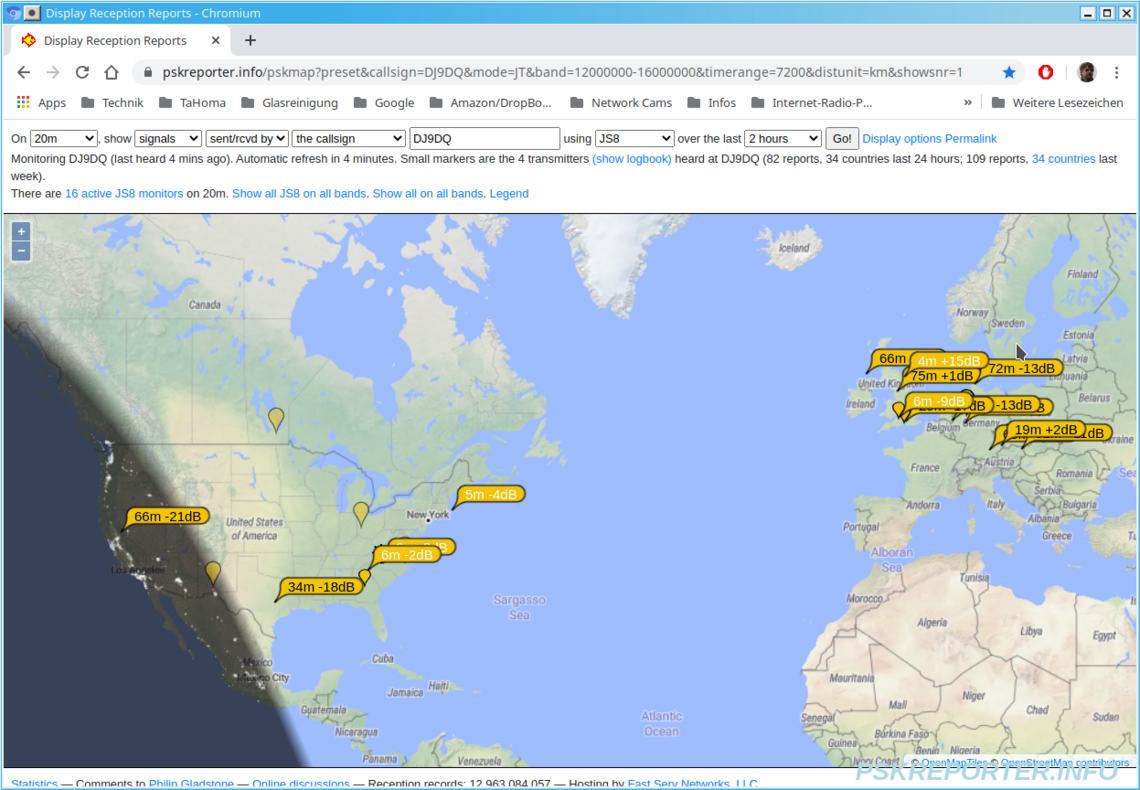Screen dimensions: 1140x790
Task: Zoom in the map with plus button
Action: tap(21, 232)
